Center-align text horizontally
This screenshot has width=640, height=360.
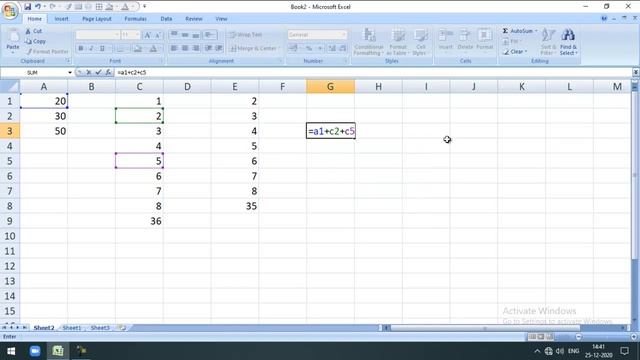point(185,49)
